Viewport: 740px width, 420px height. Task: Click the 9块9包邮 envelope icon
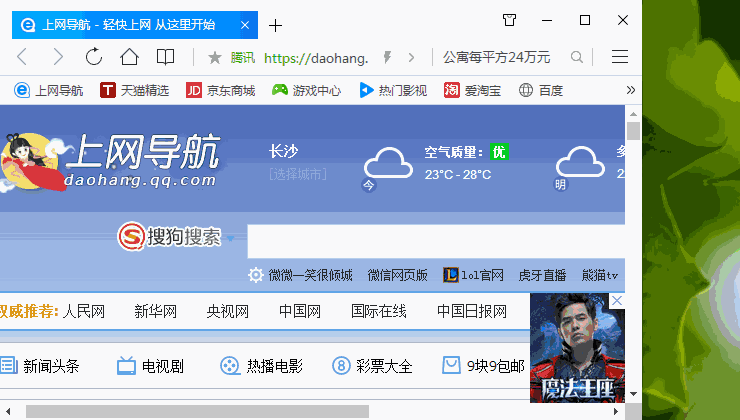[451, 365]
